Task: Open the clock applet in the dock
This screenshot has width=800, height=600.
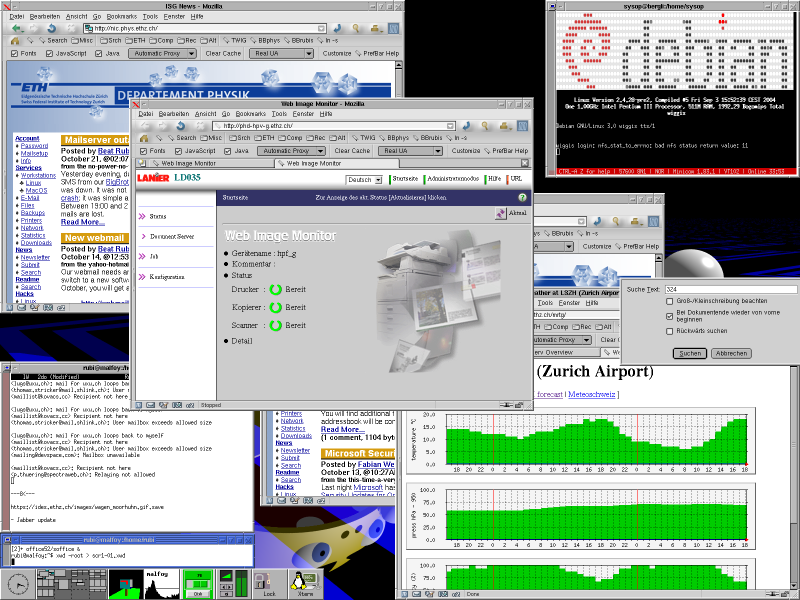Action: [18, 584]
